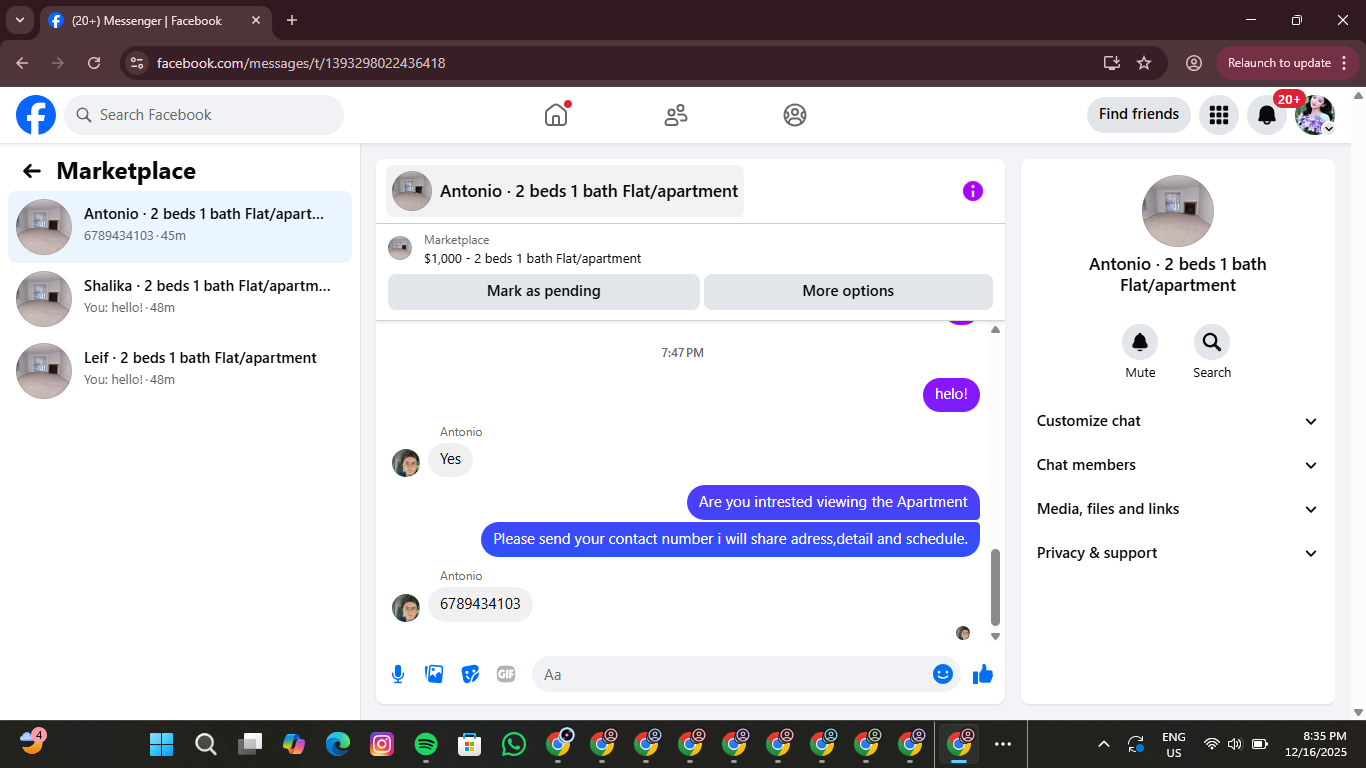Launch Spotify from the taskbar
The width and height of the screenshot is (1366, 768).
pyautogui.click(x=426, y=744)
